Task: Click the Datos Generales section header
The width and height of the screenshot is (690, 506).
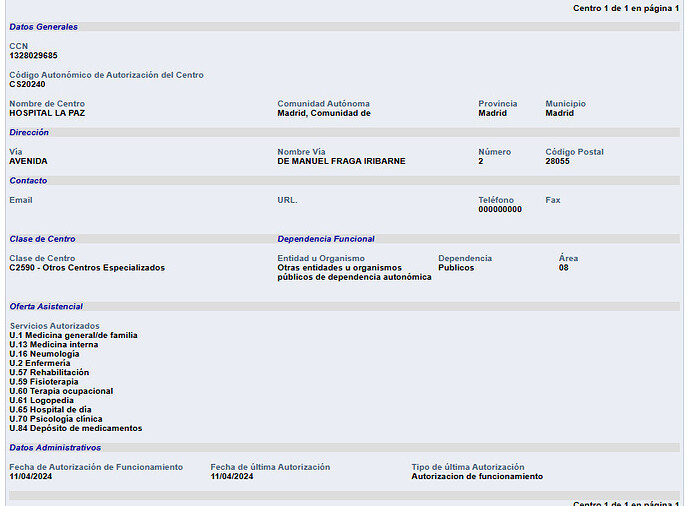Action: [x=43, y=27]
